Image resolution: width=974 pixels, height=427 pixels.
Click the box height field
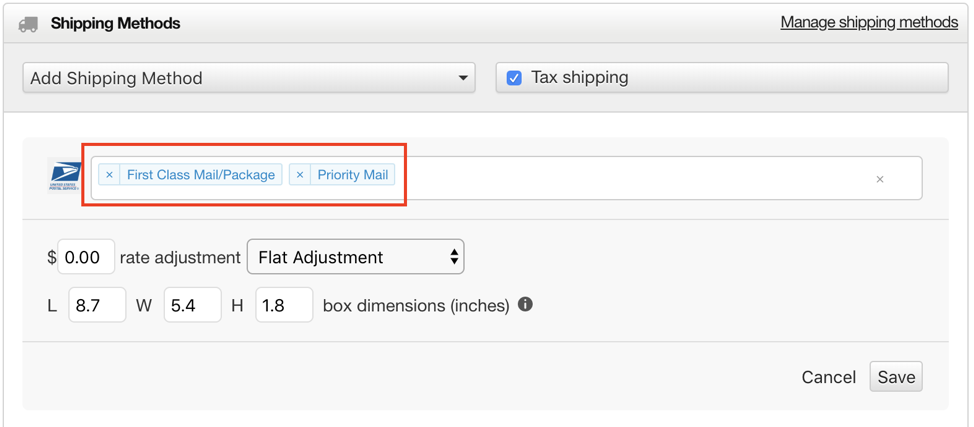(x=284, y=305)
